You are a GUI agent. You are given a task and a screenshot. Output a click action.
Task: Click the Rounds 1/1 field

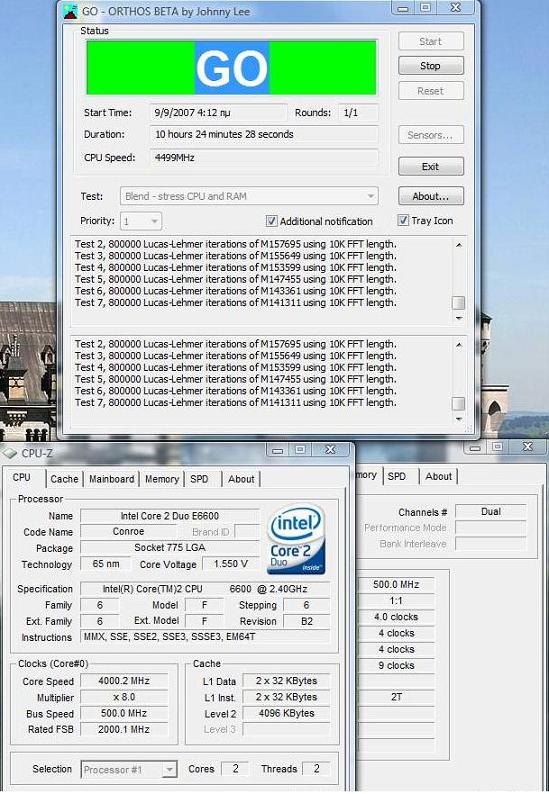(x=358, y=112)
